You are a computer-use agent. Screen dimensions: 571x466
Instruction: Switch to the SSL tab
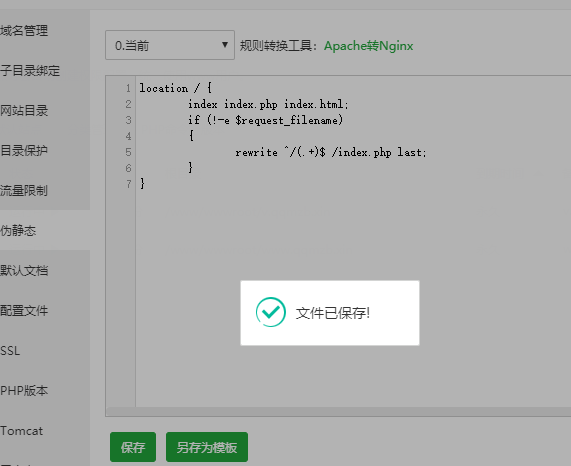(10, 351)
